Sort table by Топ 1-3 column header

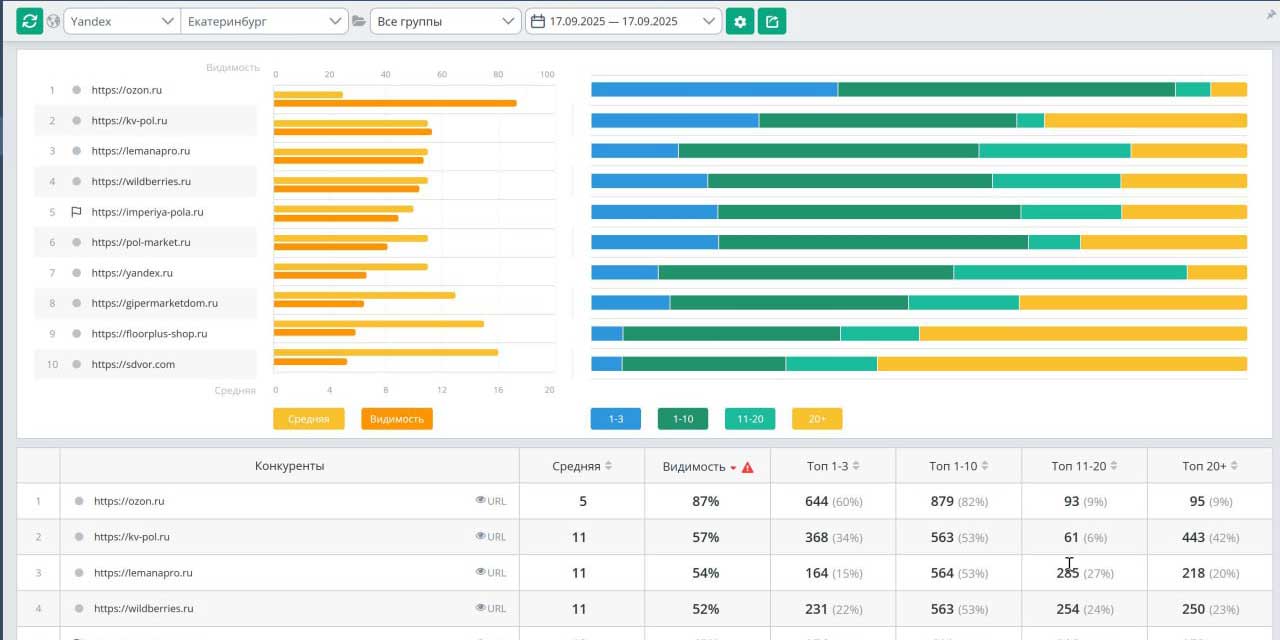[832, 466]
